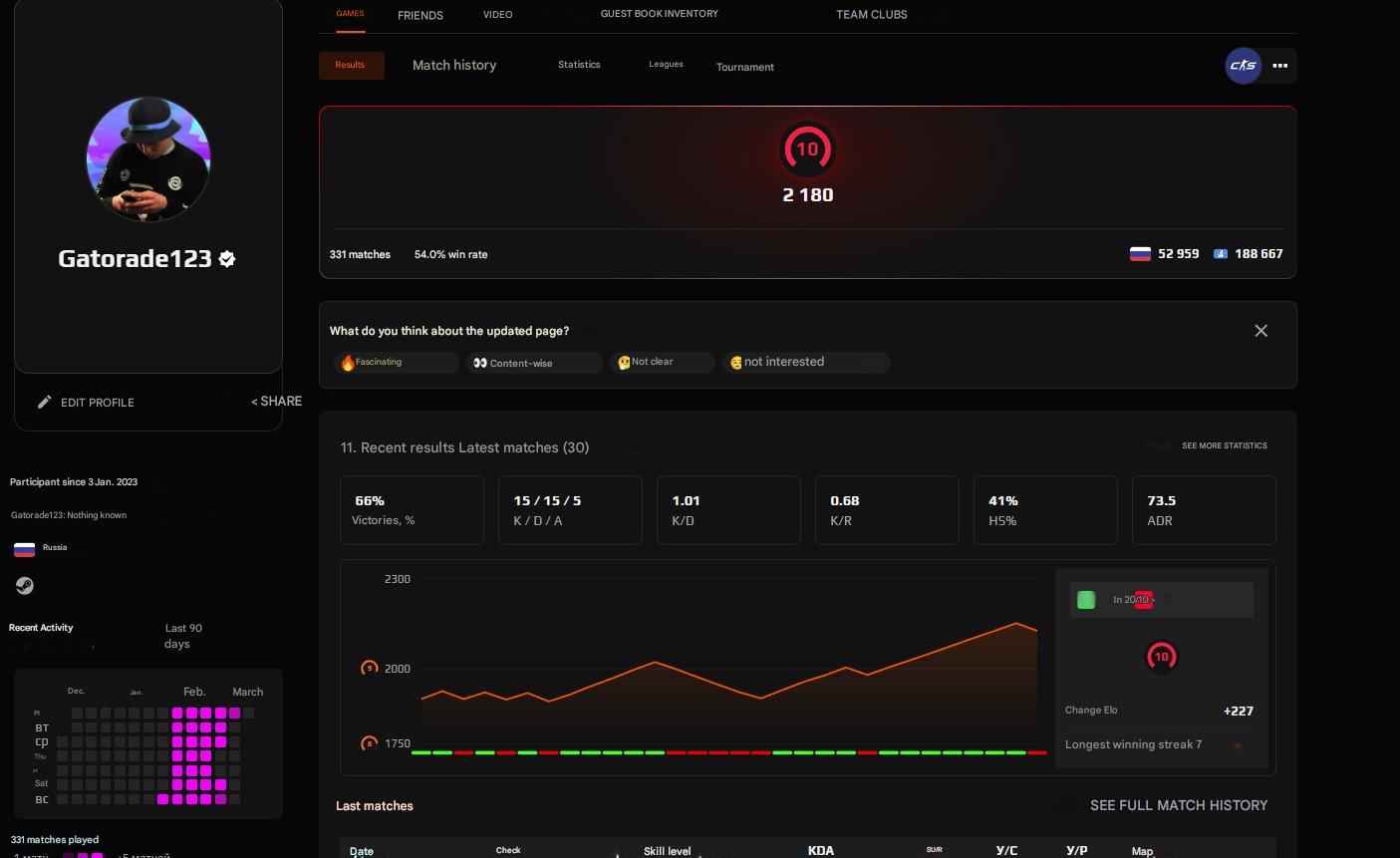The height and width of the screenshot is (858, 1400).
Task: Switch to the FRIENDS tab
Action: (x=420, y=15)
